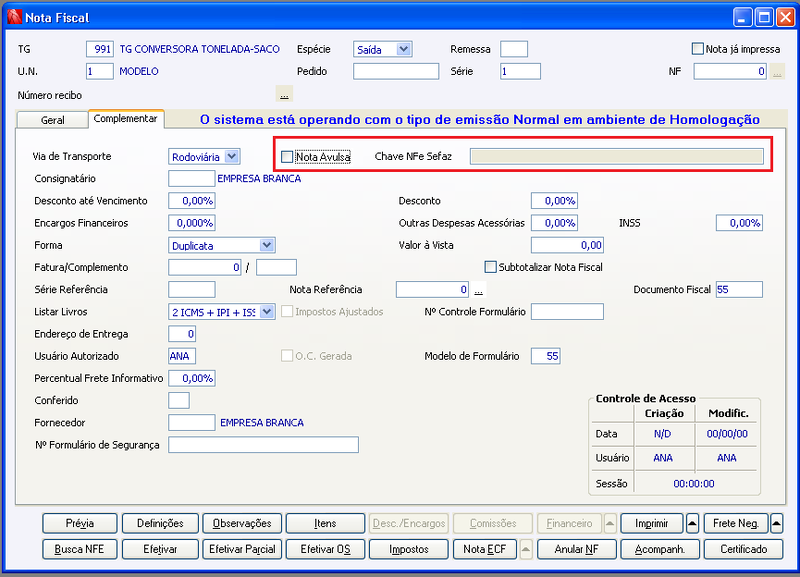800x577 pixels.
Task: Click the TG code field showing 991
Action: 100,49
